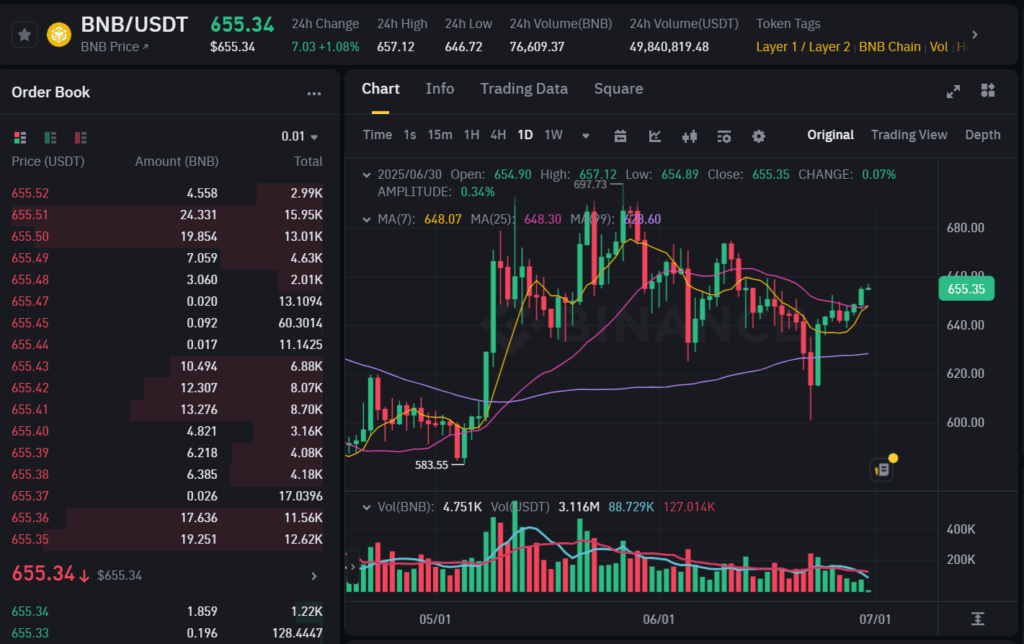Expand more time intervals after 1W
Image resolution: width=1024 pixels, height=644 pixels.
pyautogui.click(x=586, y=136)
